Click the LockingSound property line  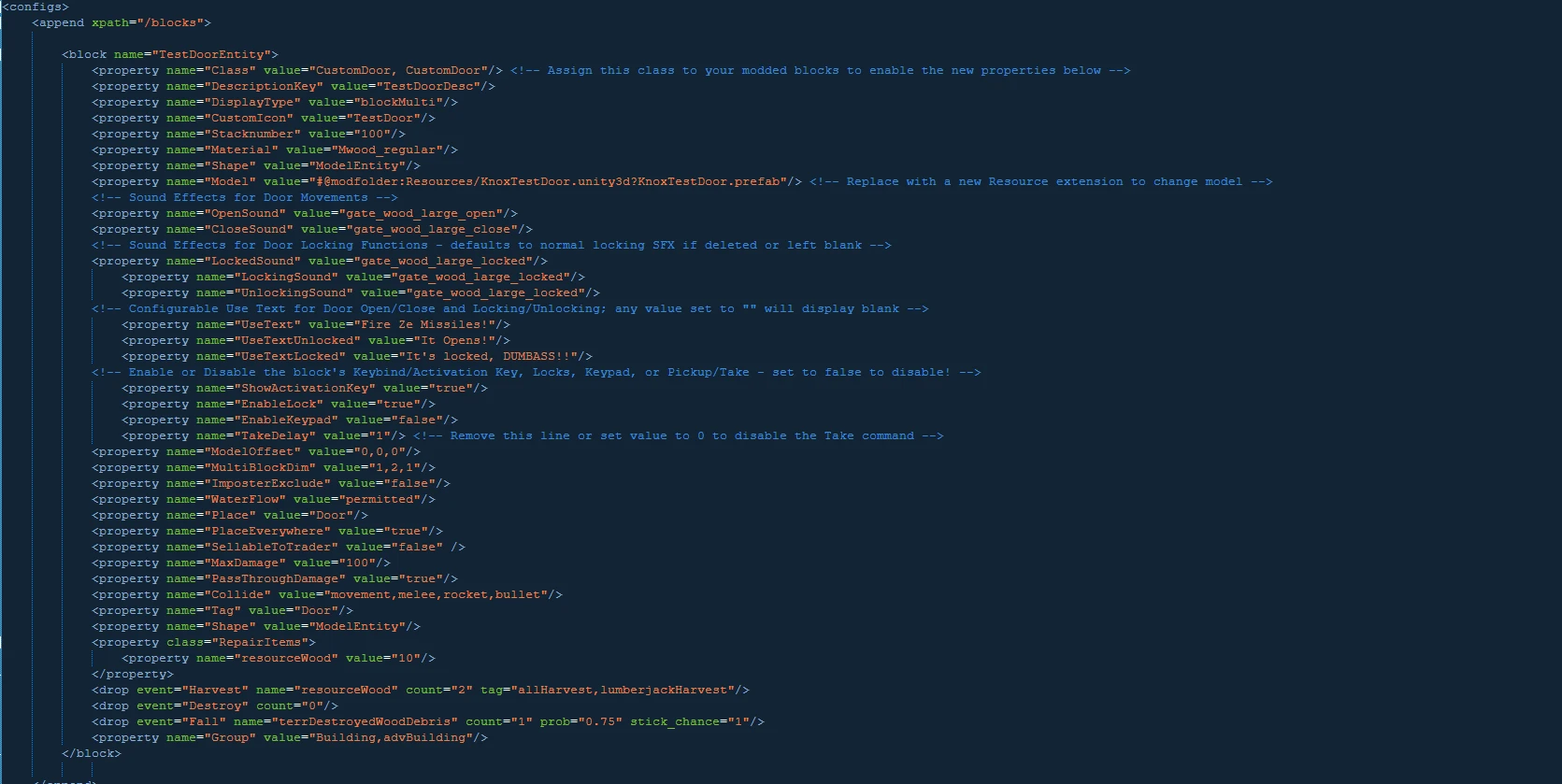353,277
